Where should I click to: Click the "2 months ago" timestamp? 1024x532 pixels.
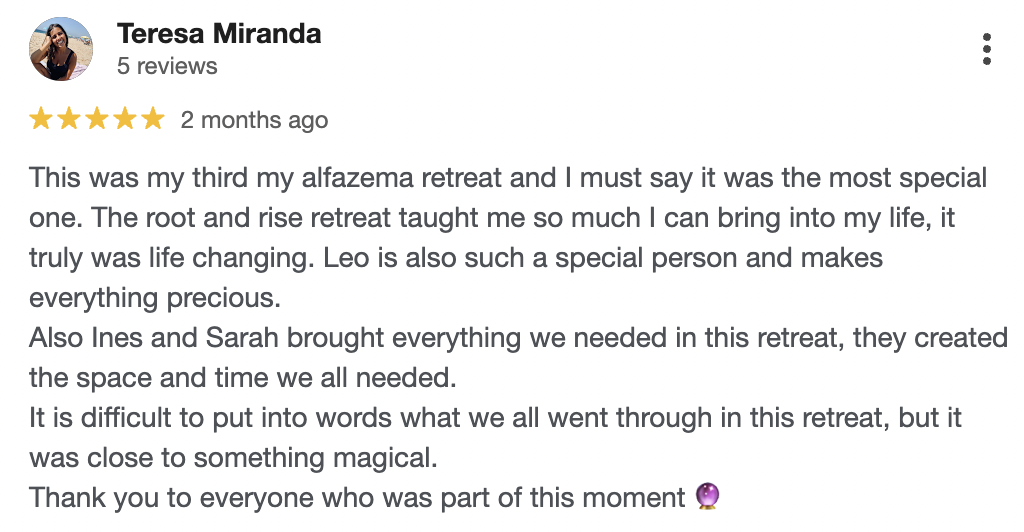[x=254, y=120]
